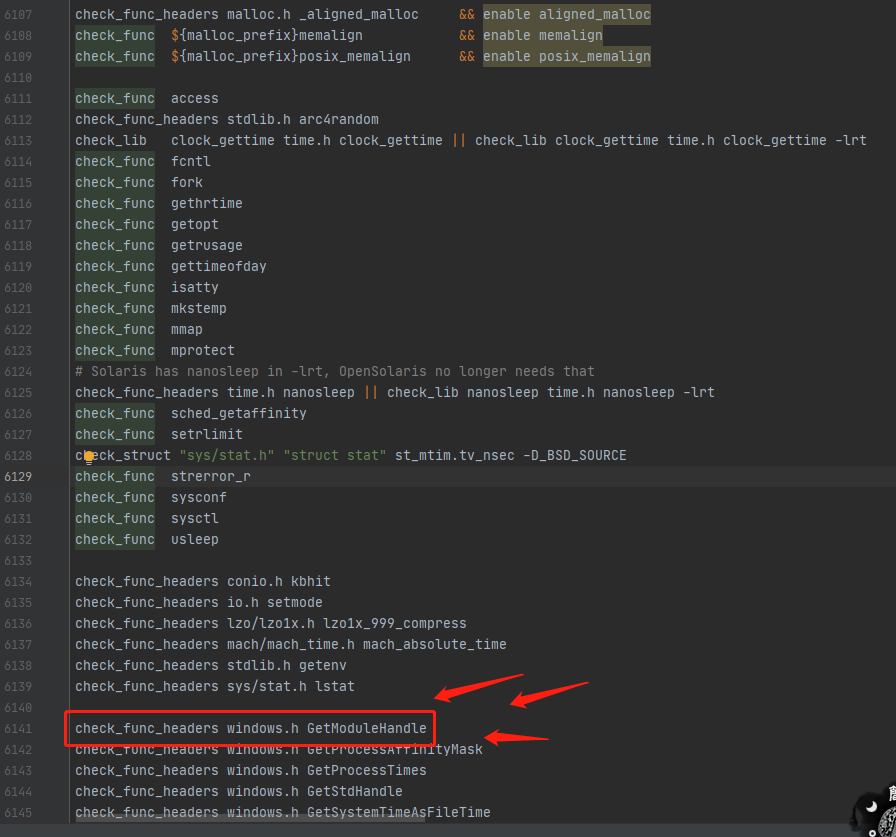896x837 pixels.
Task: Click the -lrt flag at end of line 6113
Action: click(x=851, y=140)
